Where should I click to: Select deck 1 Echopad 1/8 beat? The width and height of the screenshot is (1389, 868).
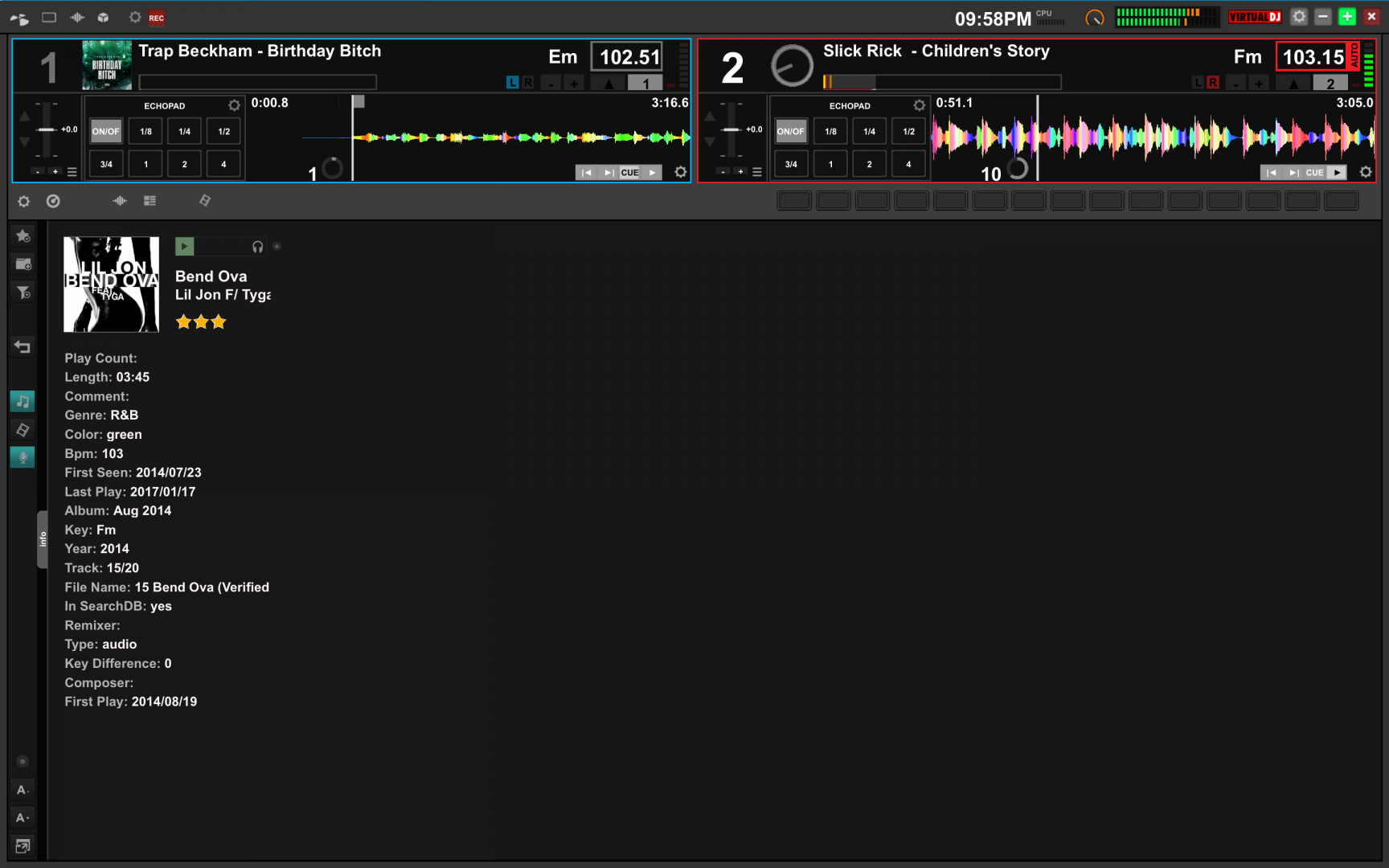coord(145,131)
